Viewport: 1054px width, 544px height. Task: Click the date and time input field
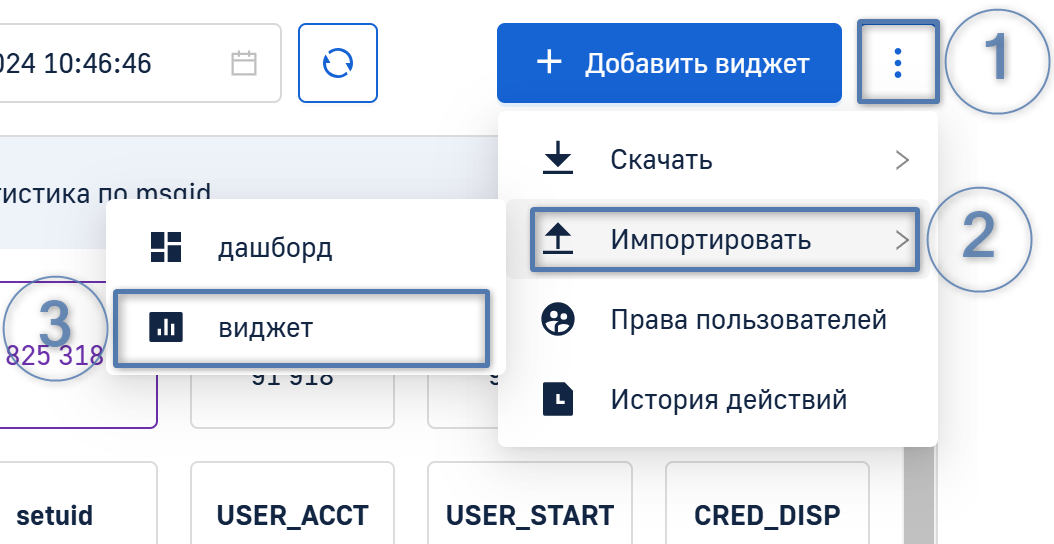pyautogui.click(x=110, y=64)
